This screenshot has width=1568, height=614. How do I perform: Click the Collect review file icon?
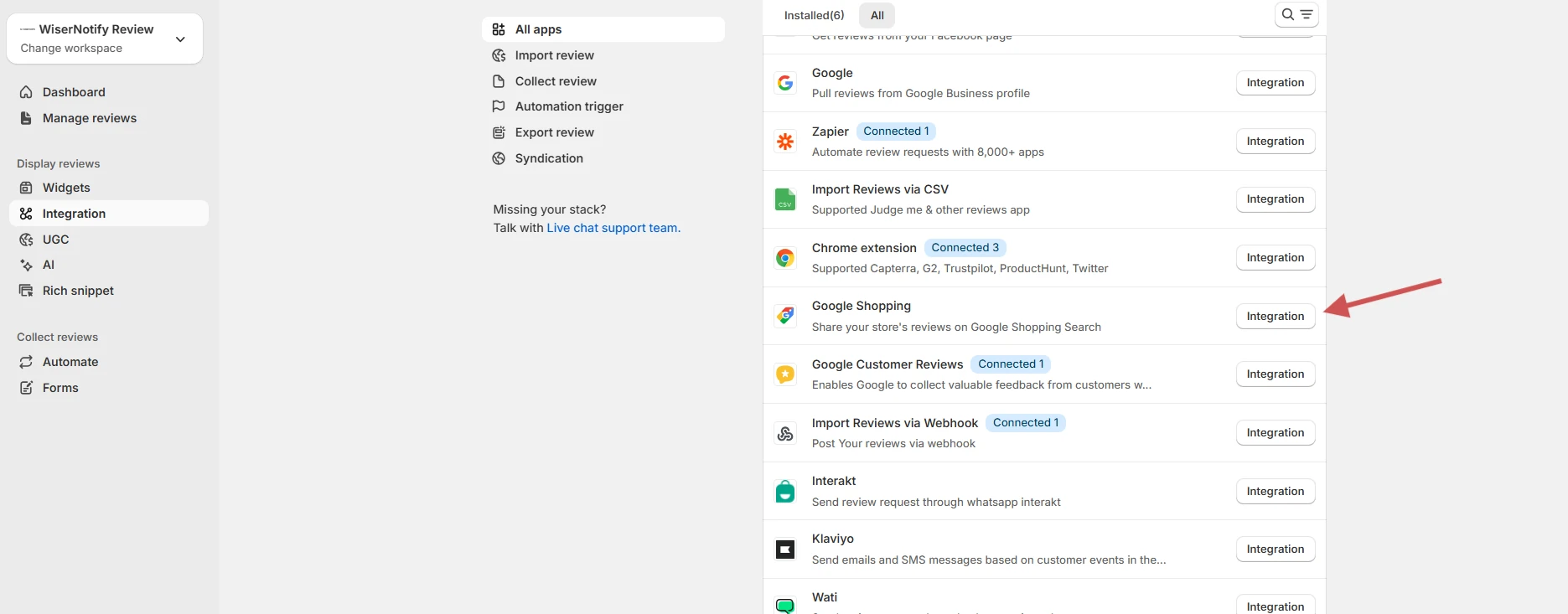[x=499, y=81]
